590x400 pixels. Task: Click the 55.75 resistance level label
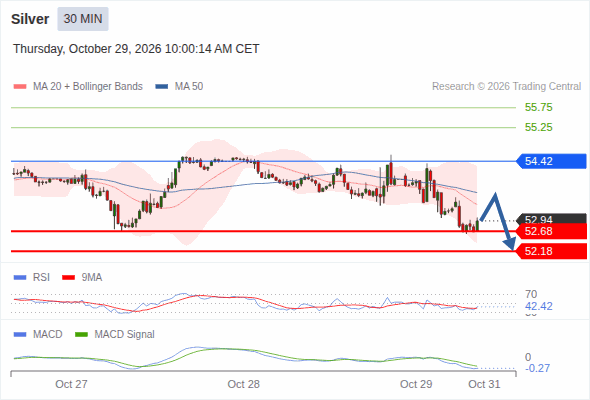click(538, 107)
